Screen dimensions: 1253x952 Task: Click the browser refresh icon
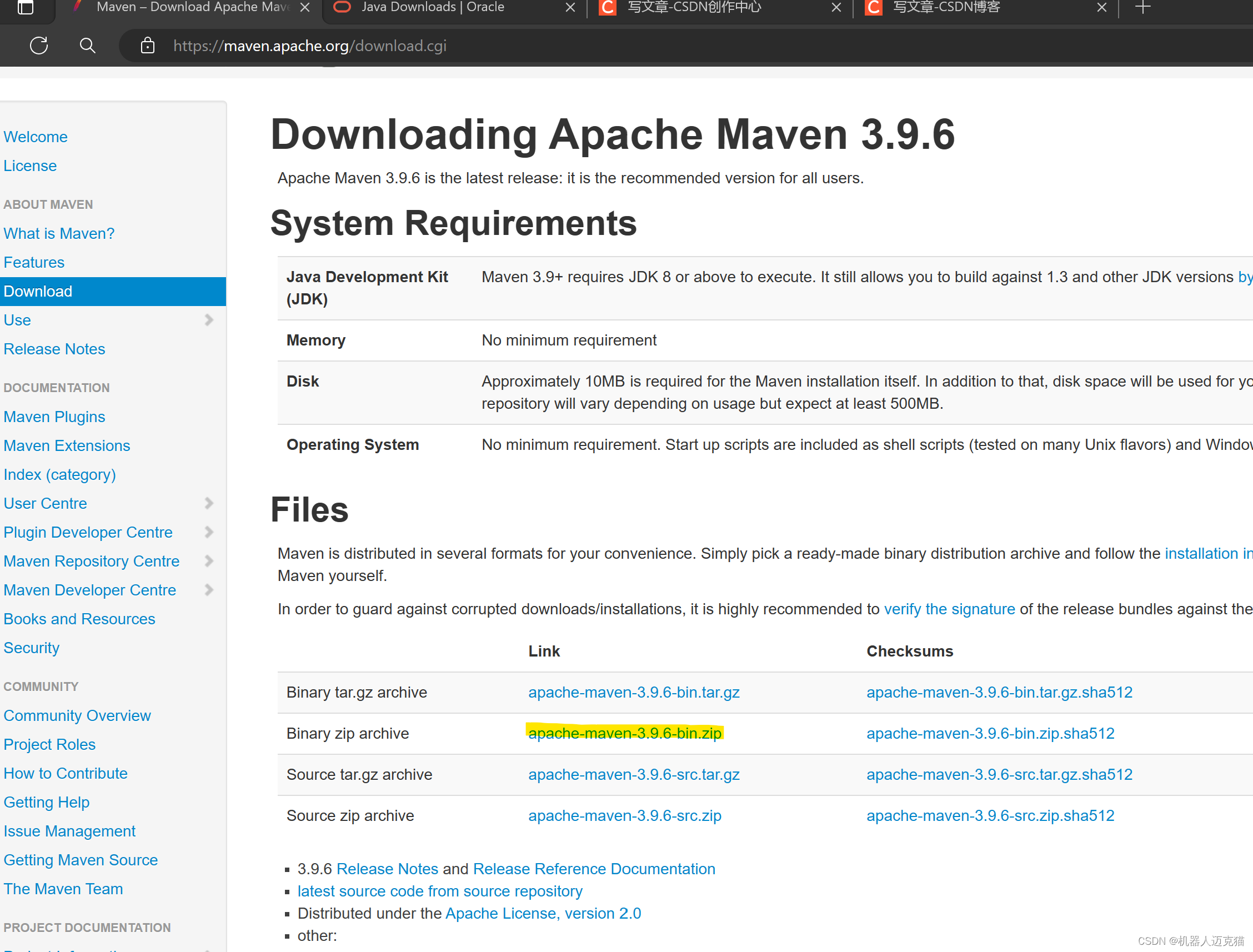(x=38, y=46)
